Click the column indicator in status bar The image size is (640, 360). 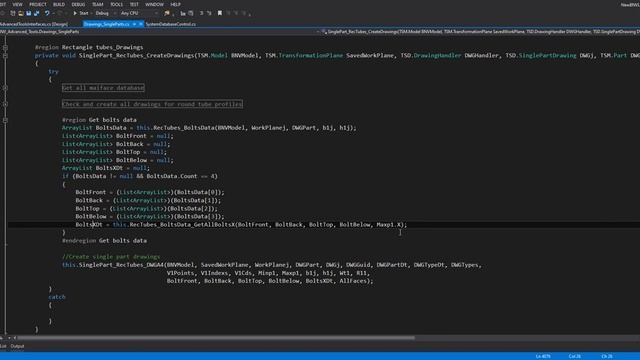coord(574,356)
